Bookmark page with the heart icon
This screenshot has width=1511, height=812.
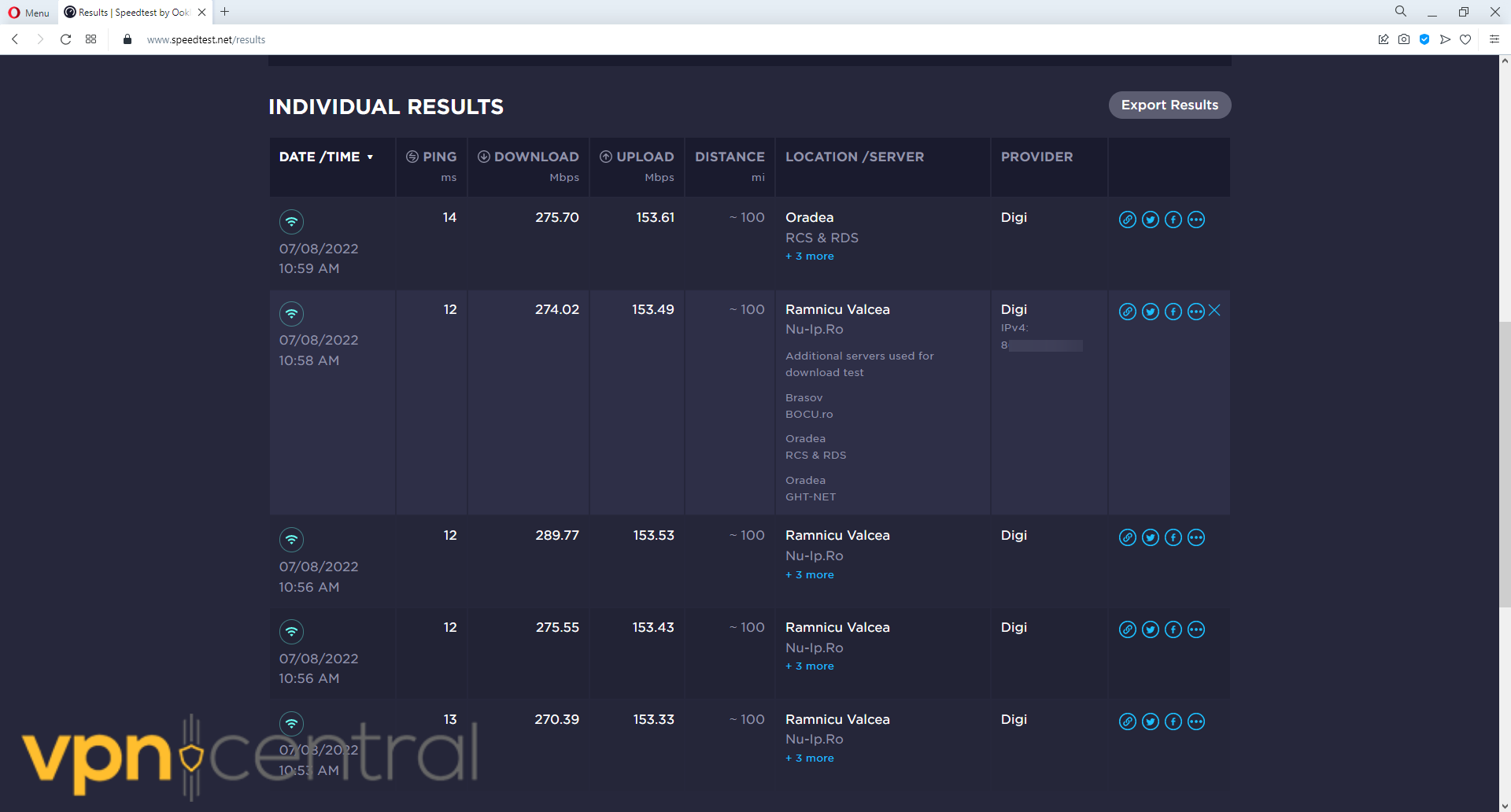[x=1465, y=39]
